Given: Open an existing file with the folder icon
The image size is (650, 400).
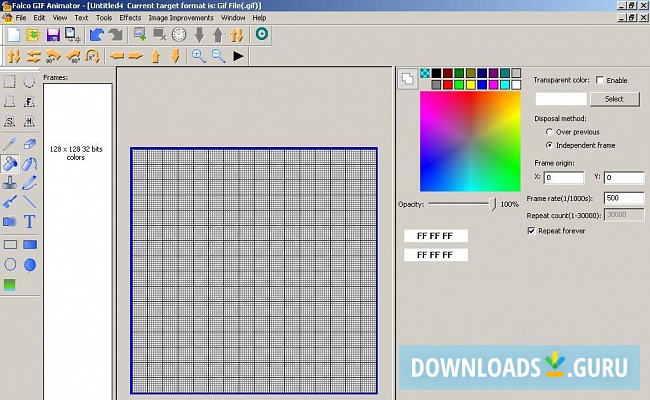Looking at the screenshot, I should pyautogui.click(x=33, y=35).
